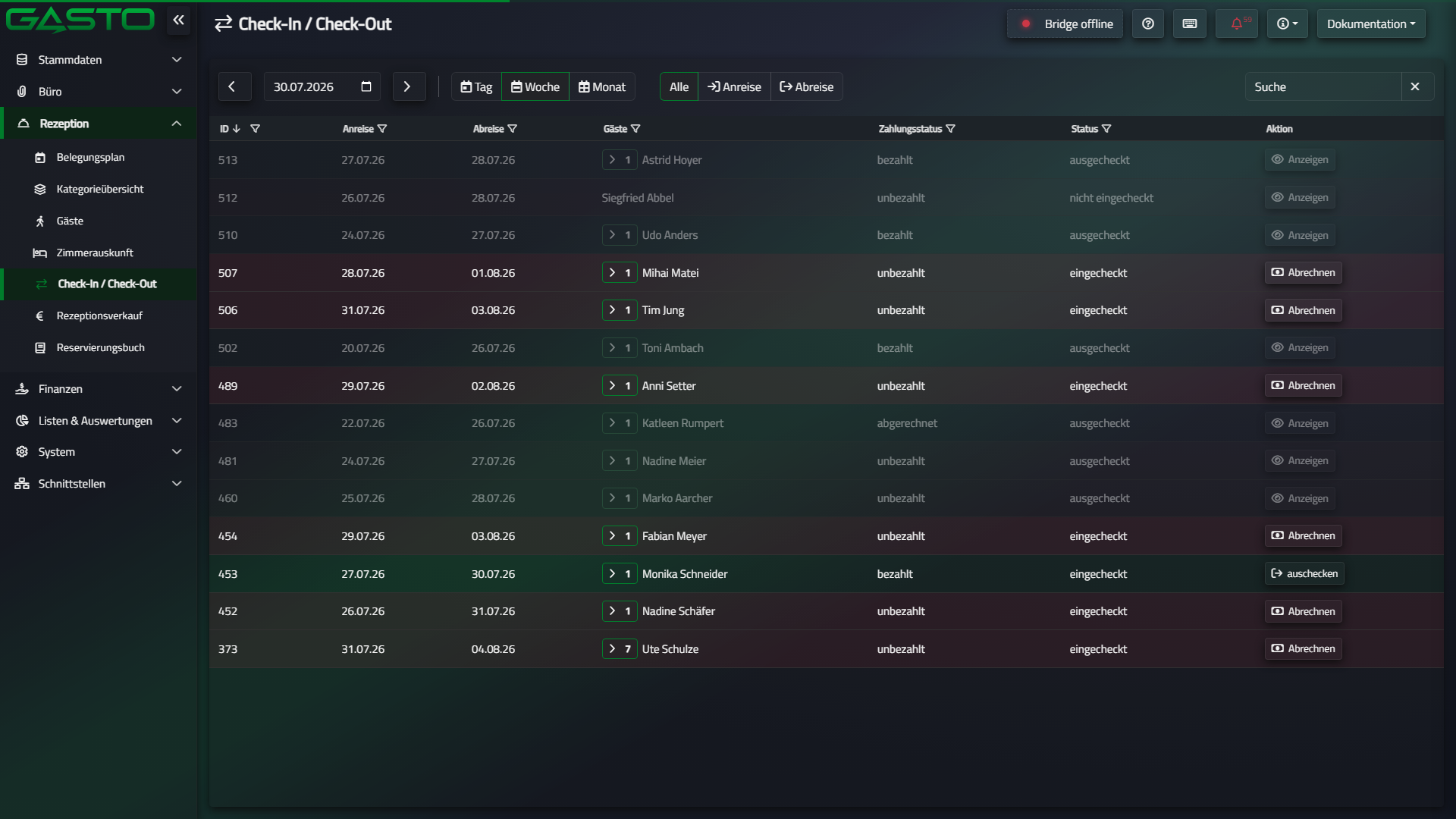Expand Finanzen menu section
This screenshot has height=819, width=1456.
click(99, 388)
